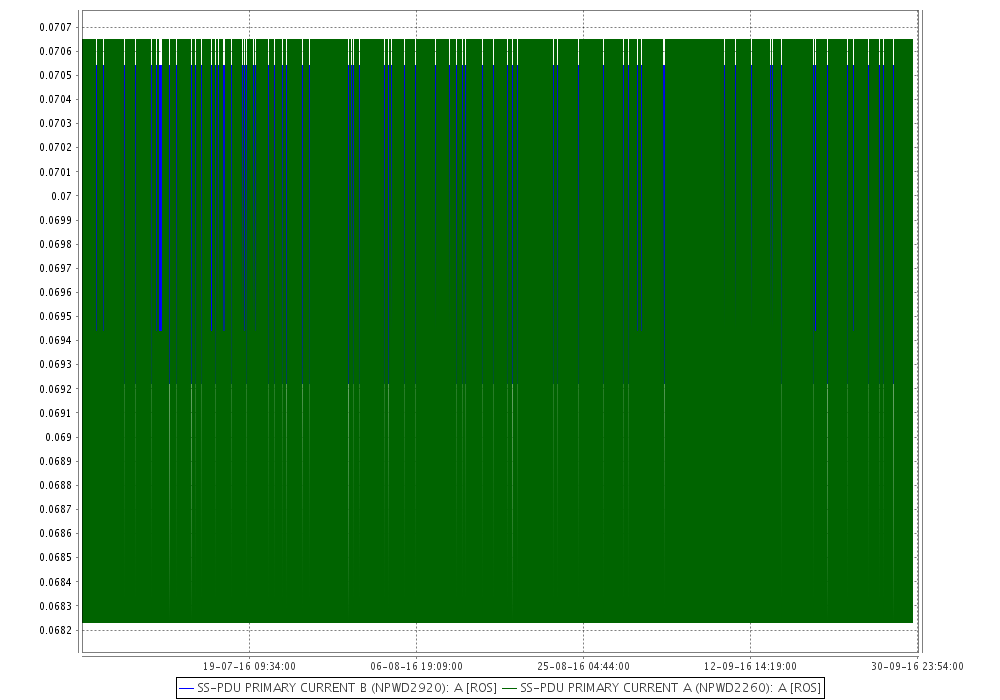The width and height of the screenshot is (1000, 700).
Task: Click the 25-08-16 04:44:00 time label
Action: pyautogui.click(x=584, y=666)
